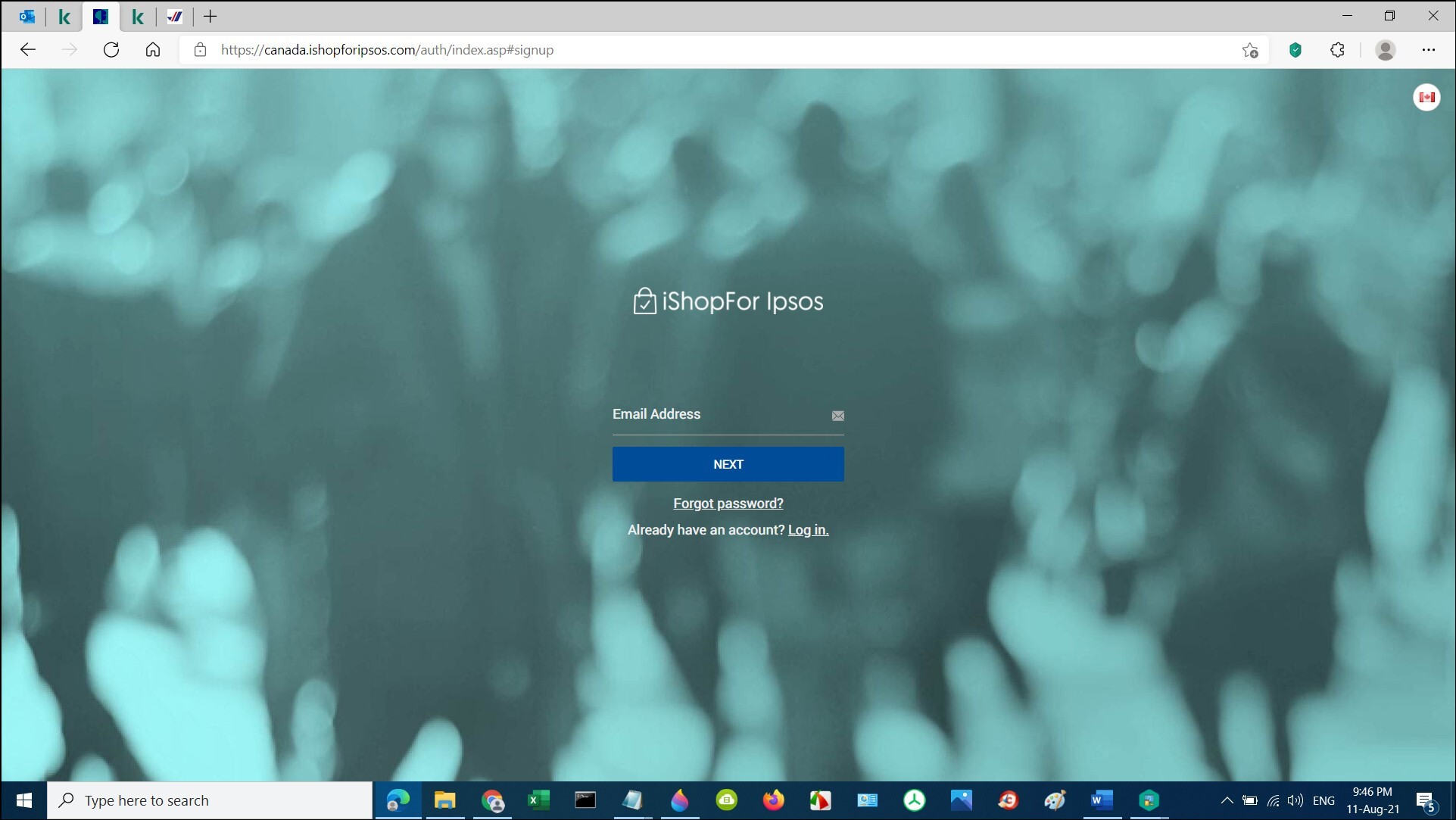Show hidden system tray icons chevron
Viewport: 1456px width, 820px height.
(1227, 800)
